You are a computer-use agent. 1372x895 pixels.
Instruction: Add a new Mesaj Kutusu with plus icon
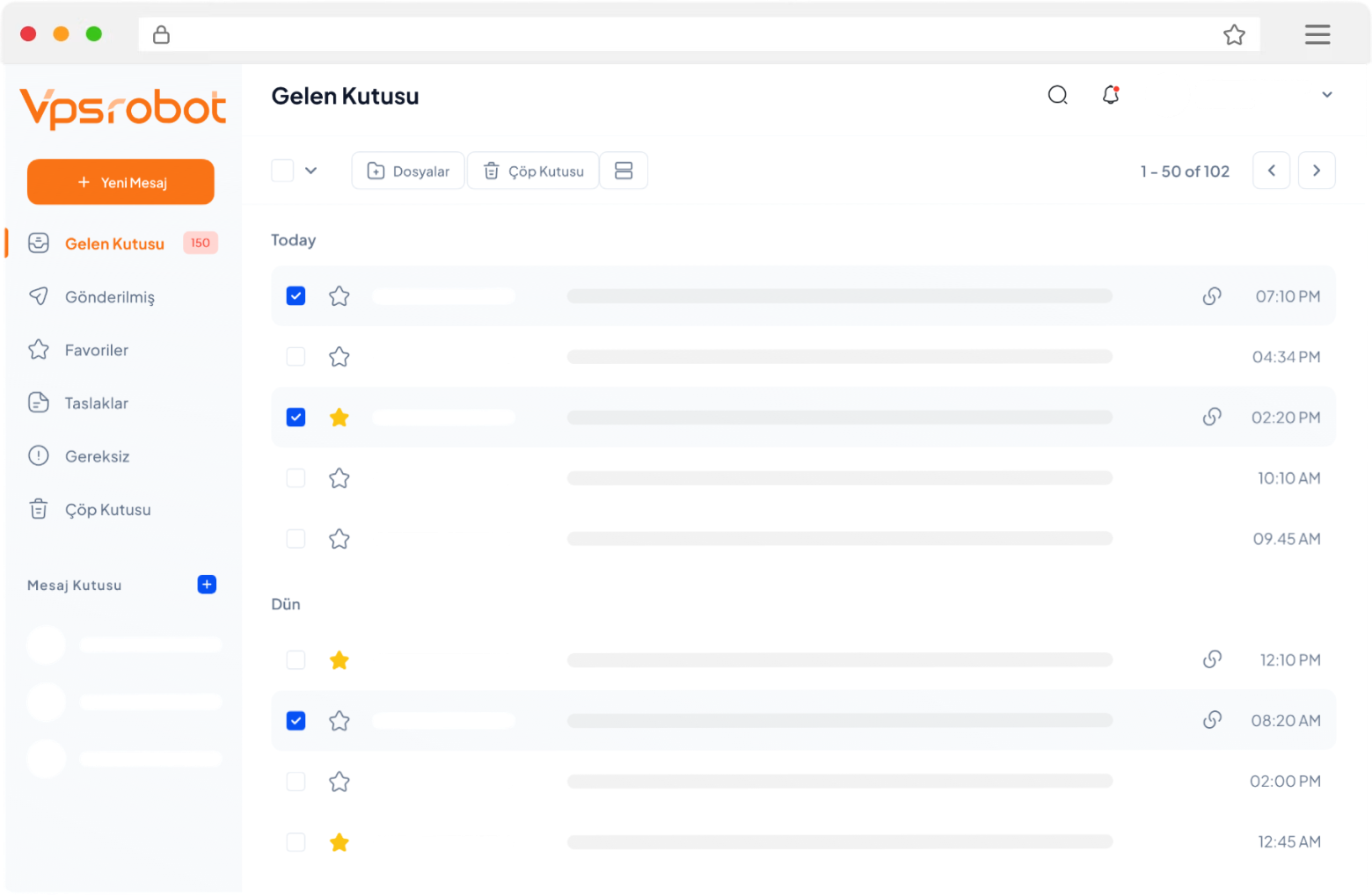pos(207,585)
